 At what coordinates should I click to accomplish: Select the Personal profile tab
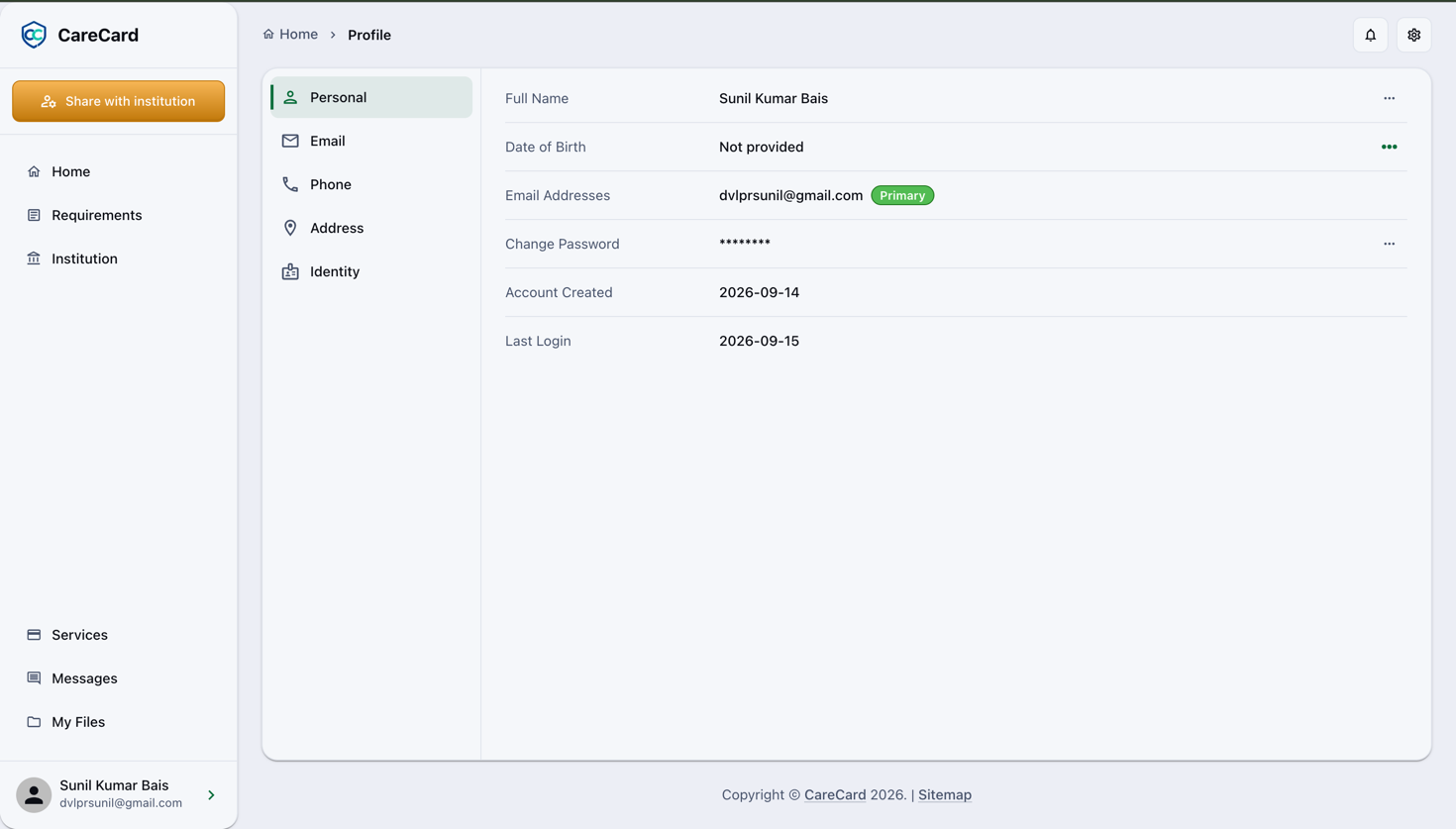coord(371,97)
